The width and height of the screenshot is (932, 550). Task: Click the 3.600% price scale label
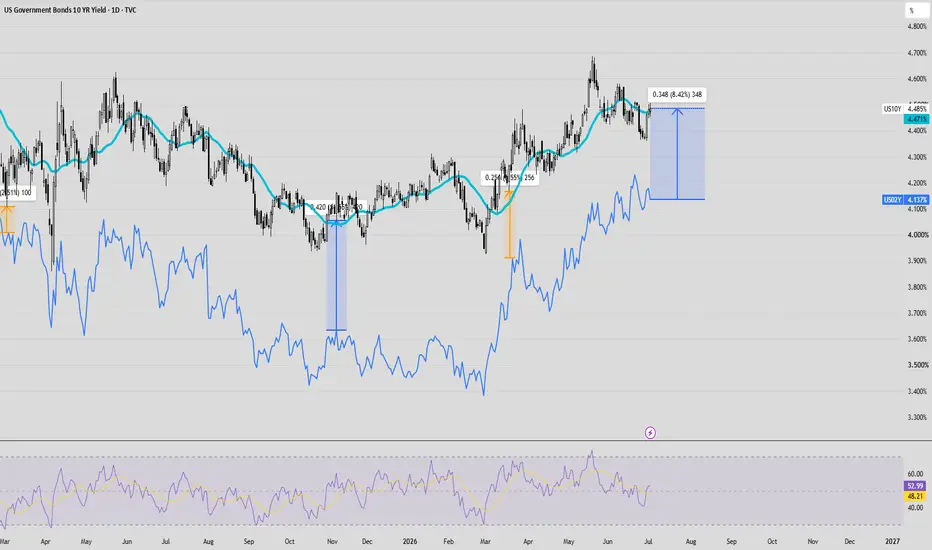[x=916, y=339]
